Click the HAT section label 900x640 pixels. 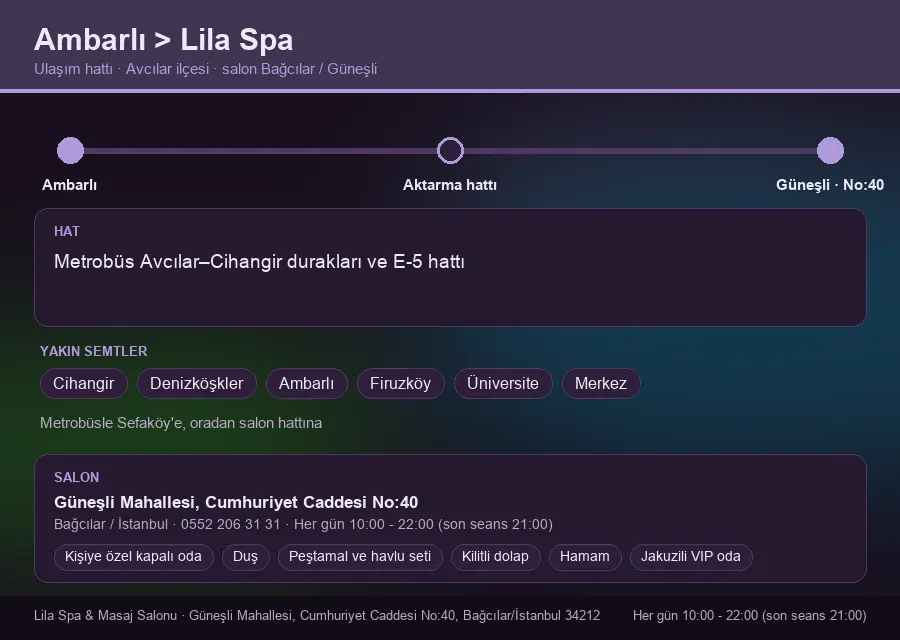click(x=67, y=231)
